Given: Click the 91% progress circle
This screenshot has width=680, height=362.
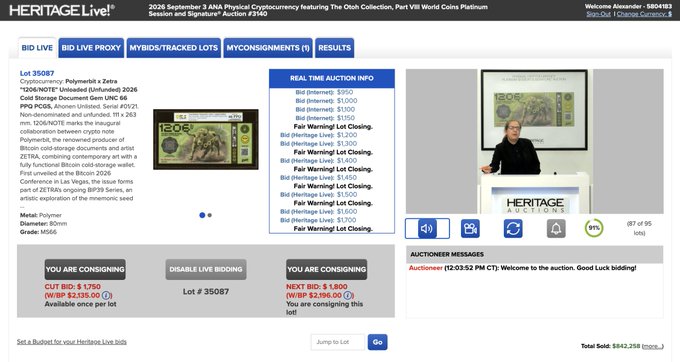Looking at the screenshot, I should tap(594, 228).
